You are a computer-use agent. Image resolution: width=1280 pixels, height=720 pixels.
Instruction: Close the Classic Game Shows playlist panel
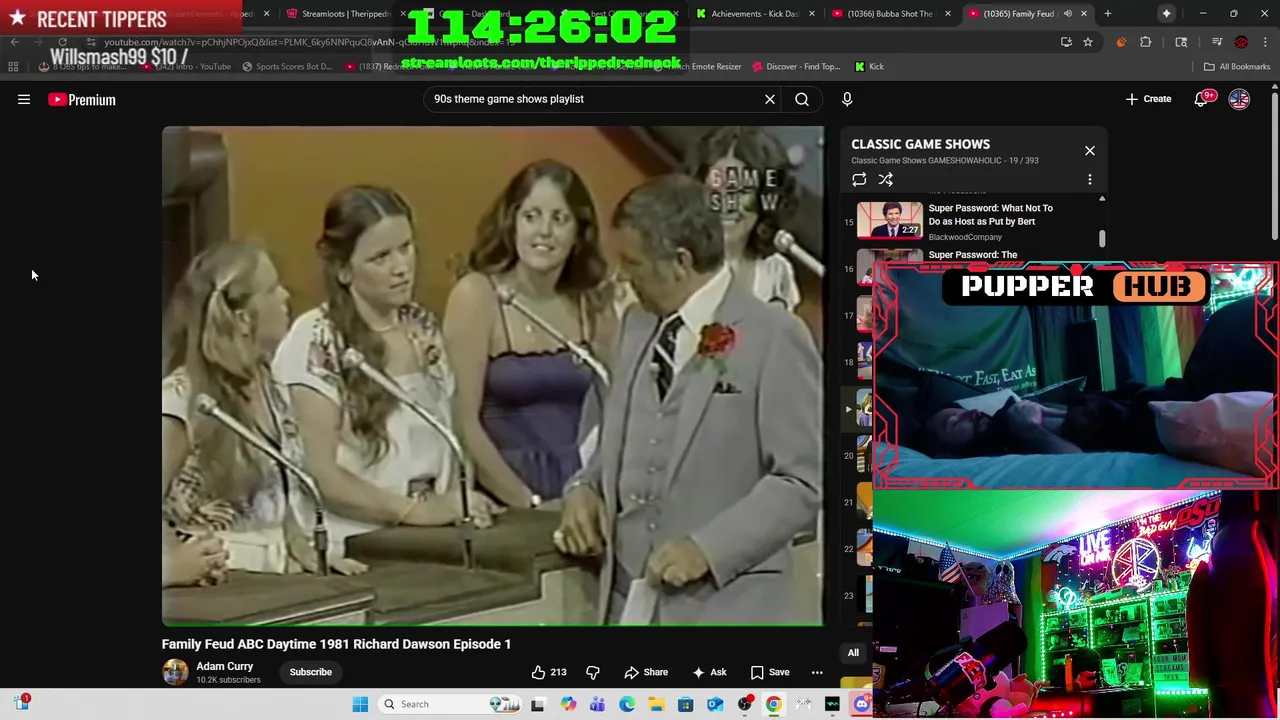[x=1090, y=150]
